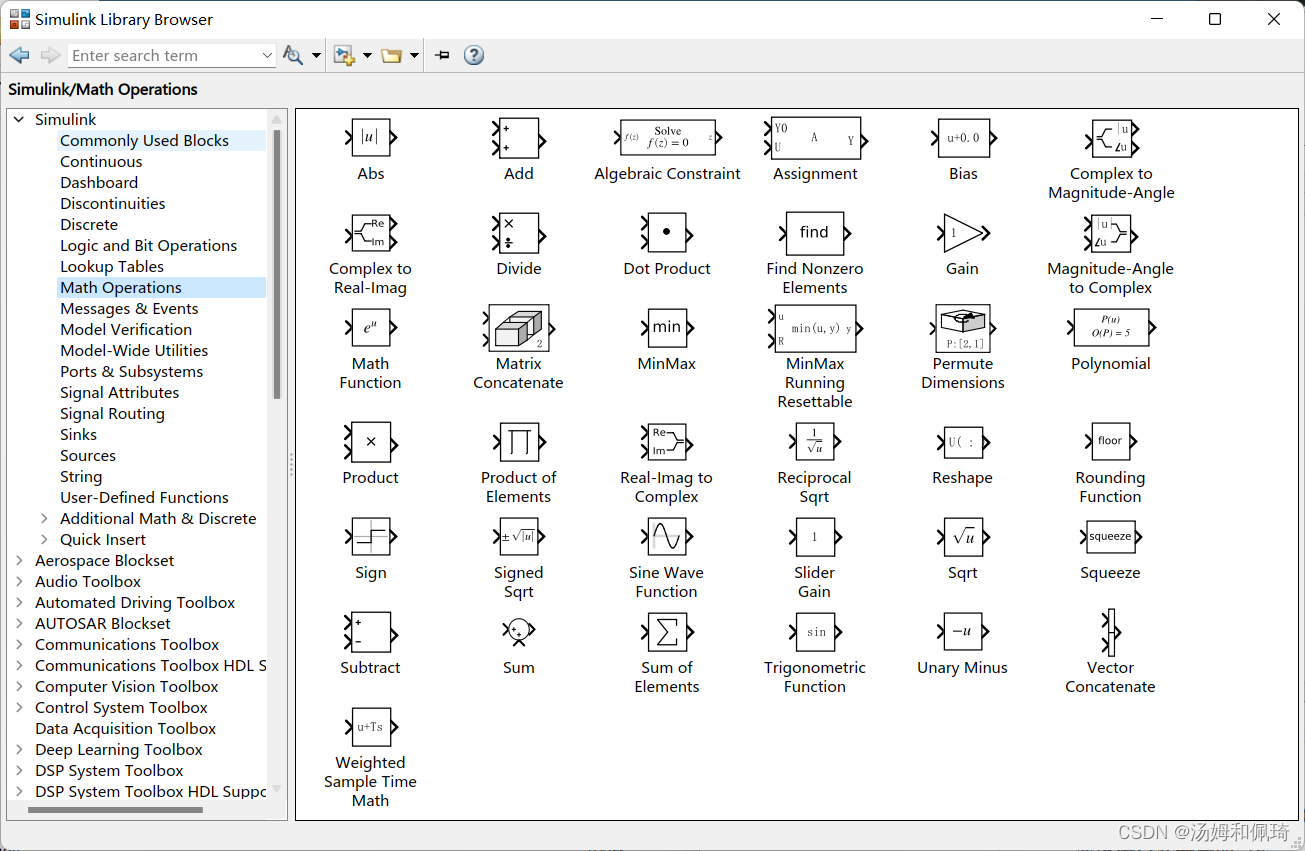Select the Product of Elements block
Screen dimensions: 1305x851
[518, 442]
